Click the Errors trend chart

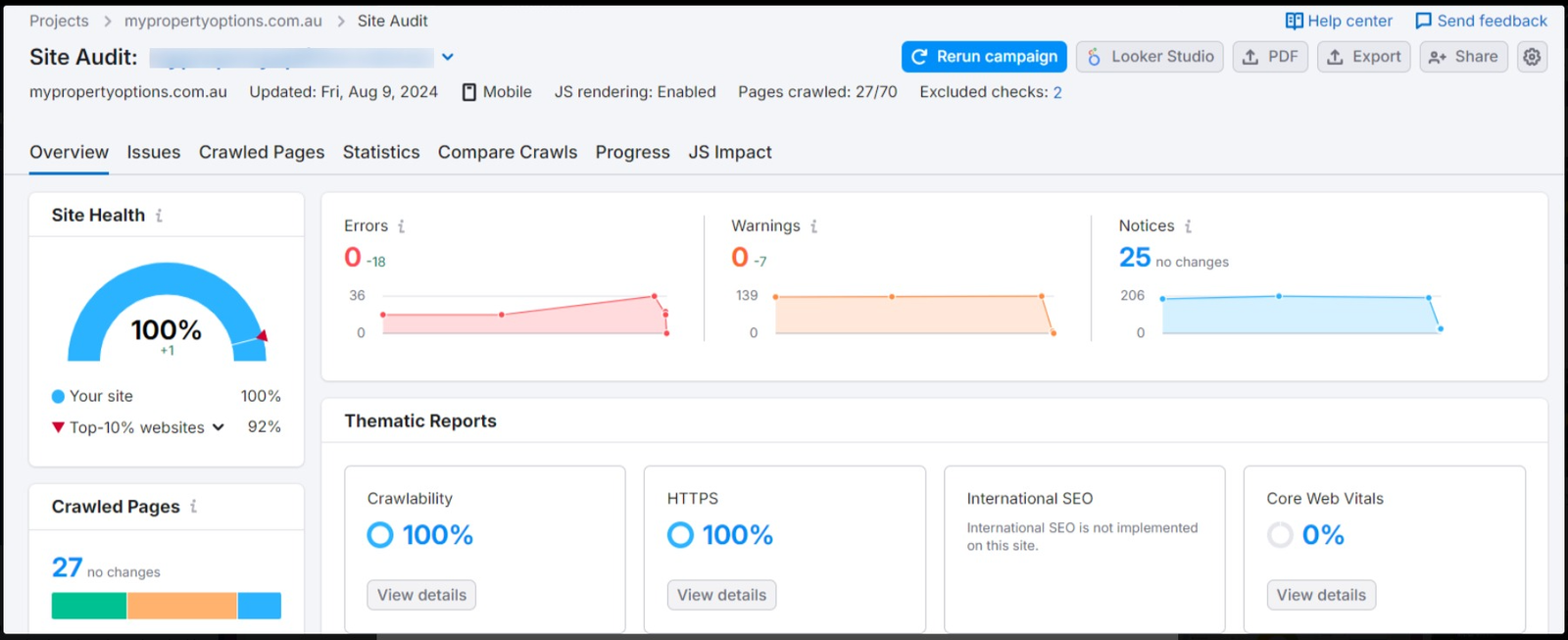(525, 315)
